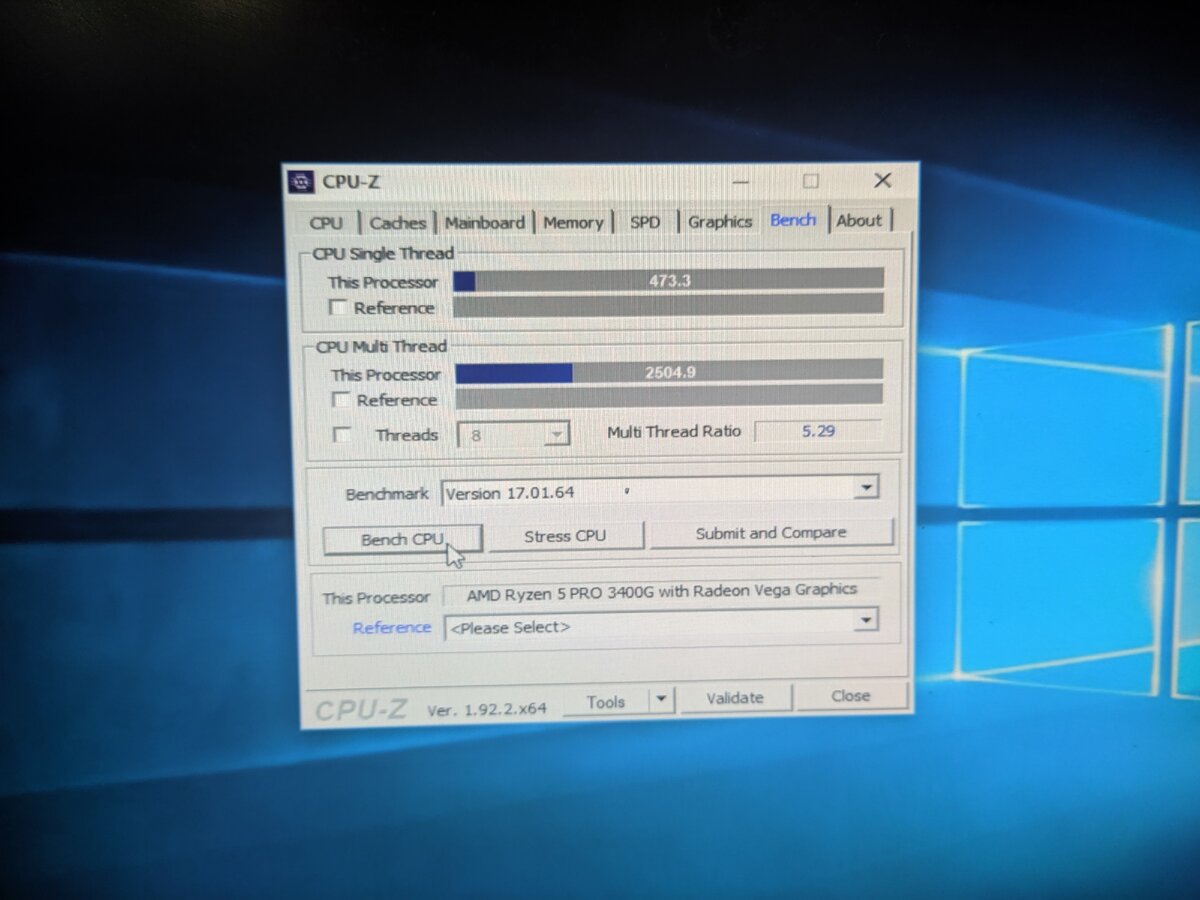The image size is (1200, 900).
Task: Click the Close button at bottom
Action: pos(851,696)
